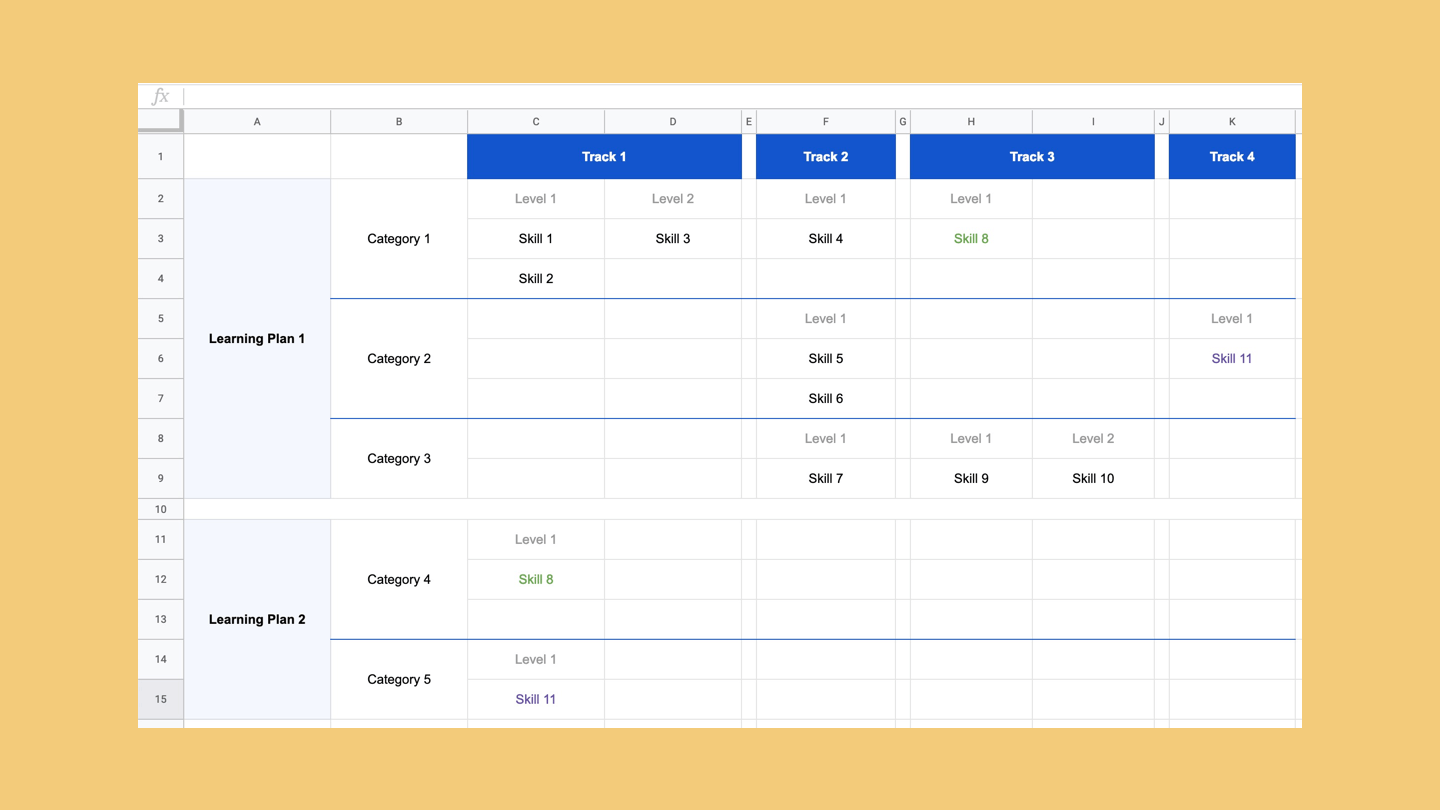
Task: Click Level 1 in column C row 2
Action: click(x=536, y=199)
